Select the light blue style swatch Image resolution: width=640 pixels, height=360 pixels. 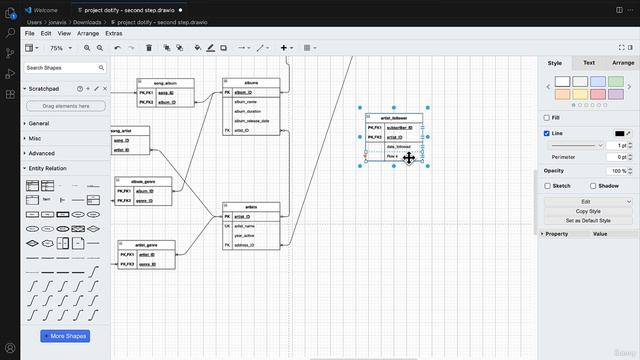598,82
